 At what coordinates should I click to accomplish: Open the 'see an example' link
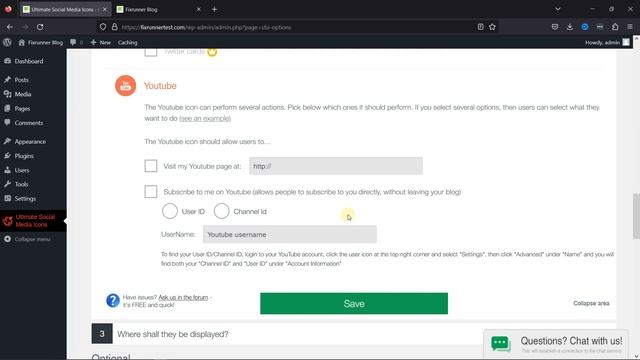[205, 118]
